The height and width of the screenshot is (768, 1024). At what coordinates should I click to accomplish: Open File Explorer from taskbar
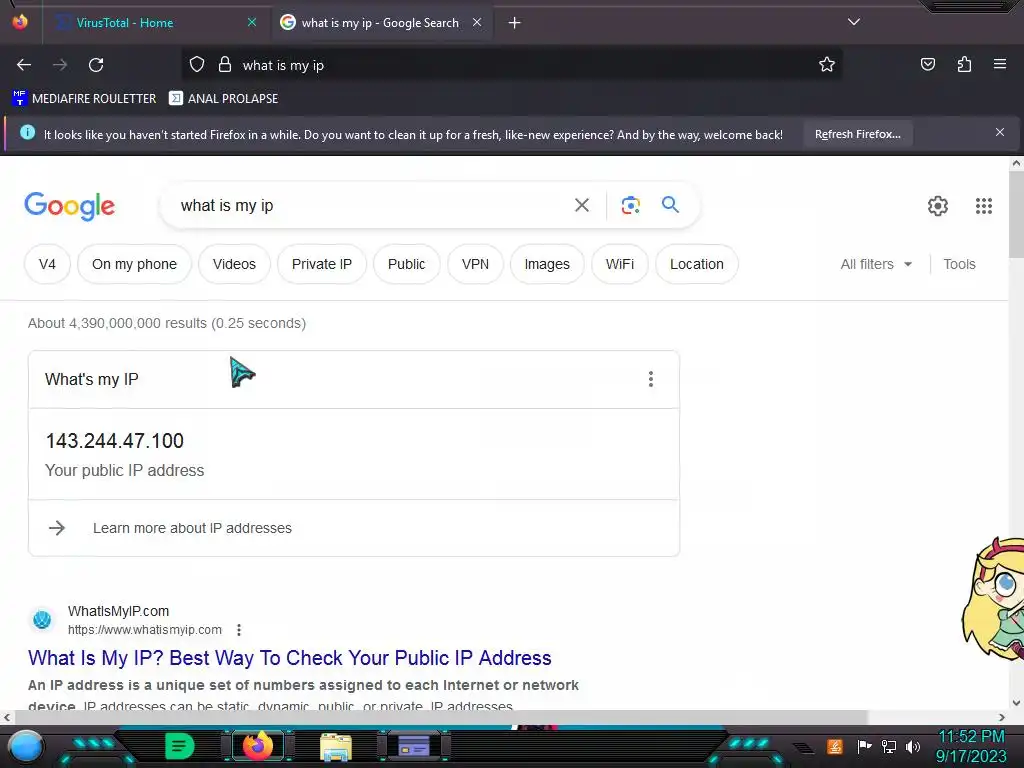tap(336, 746)
